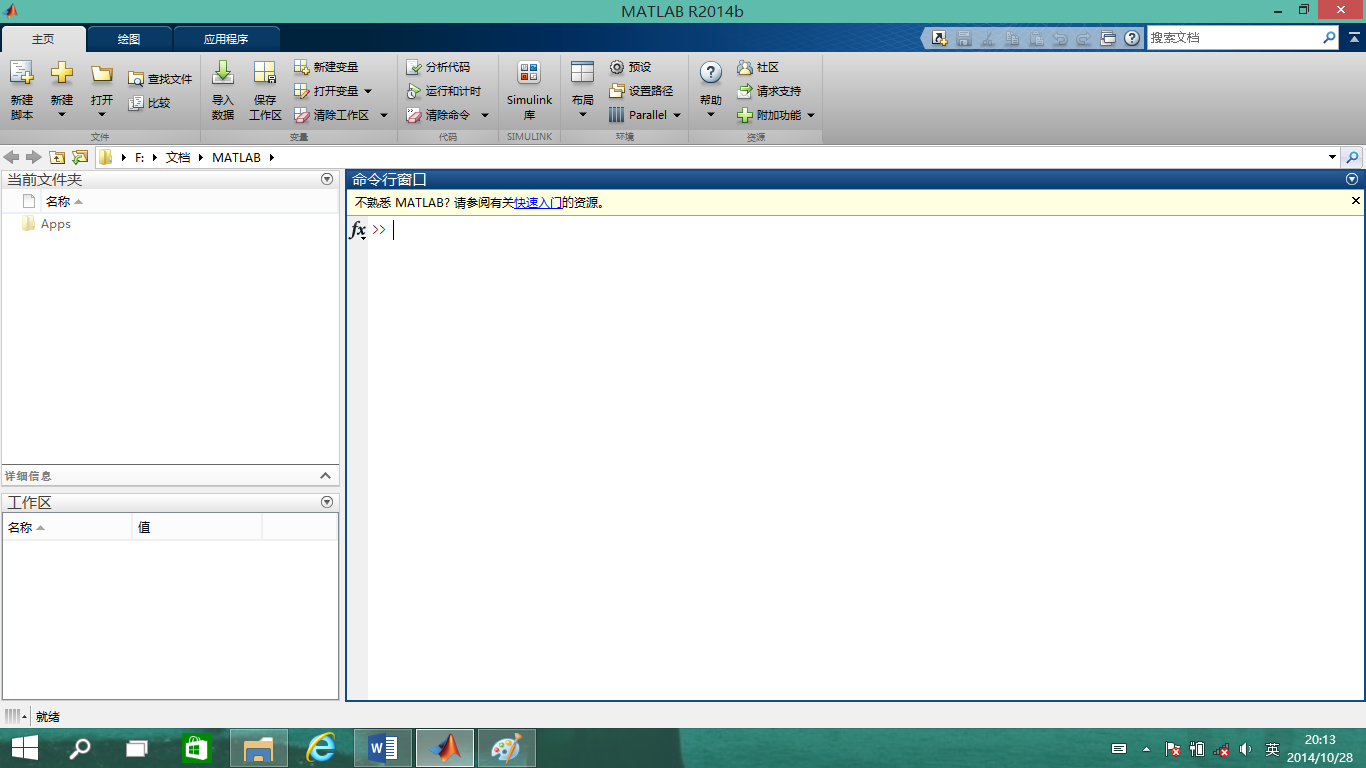Click the 新建脚本 (New Script) icon
The width and height of the screenshot is (1366, 768).
(x=22, y=74)
